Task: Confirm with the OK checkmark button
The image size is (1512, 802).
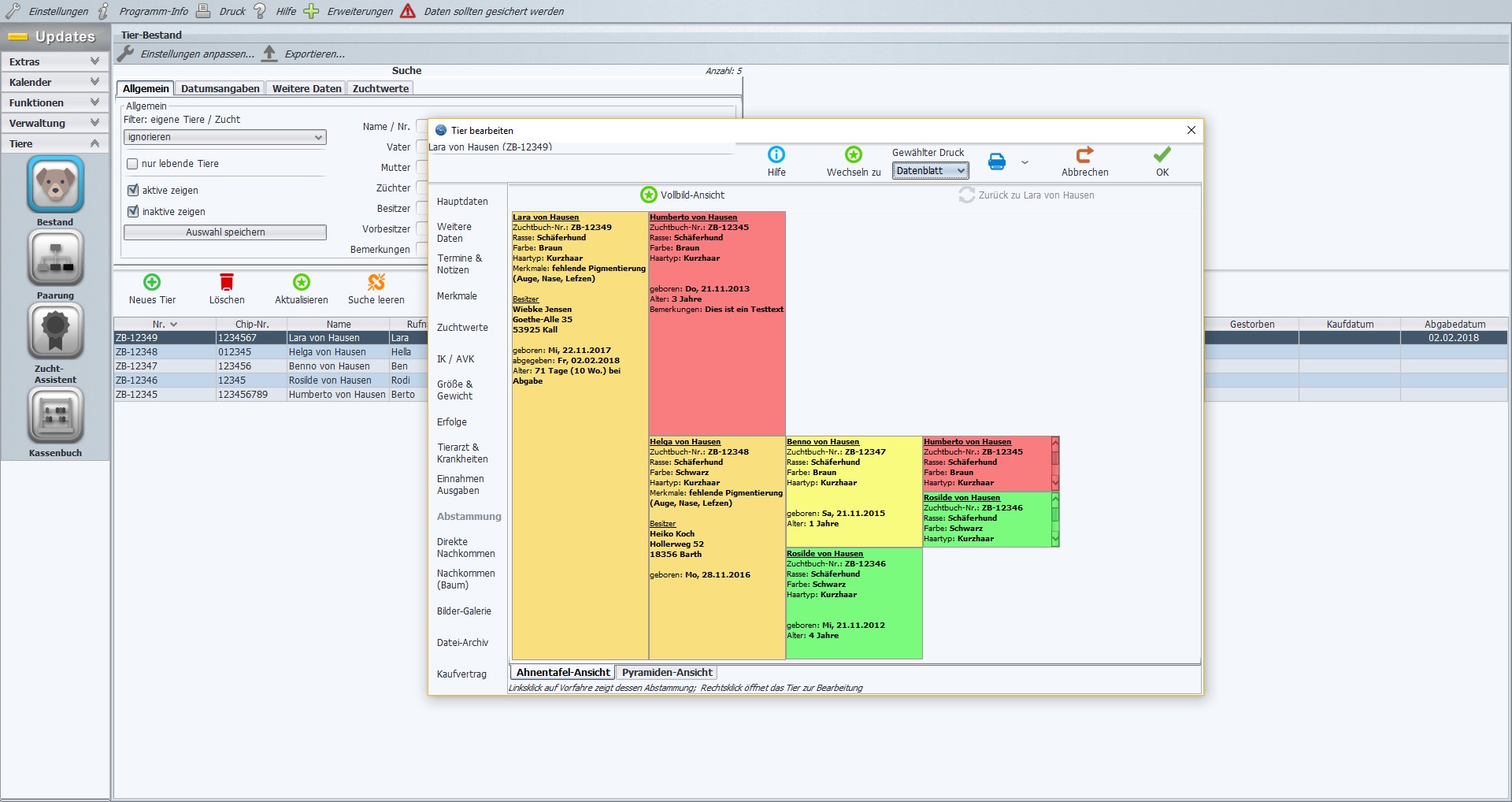Action: tap(1162, 162)
